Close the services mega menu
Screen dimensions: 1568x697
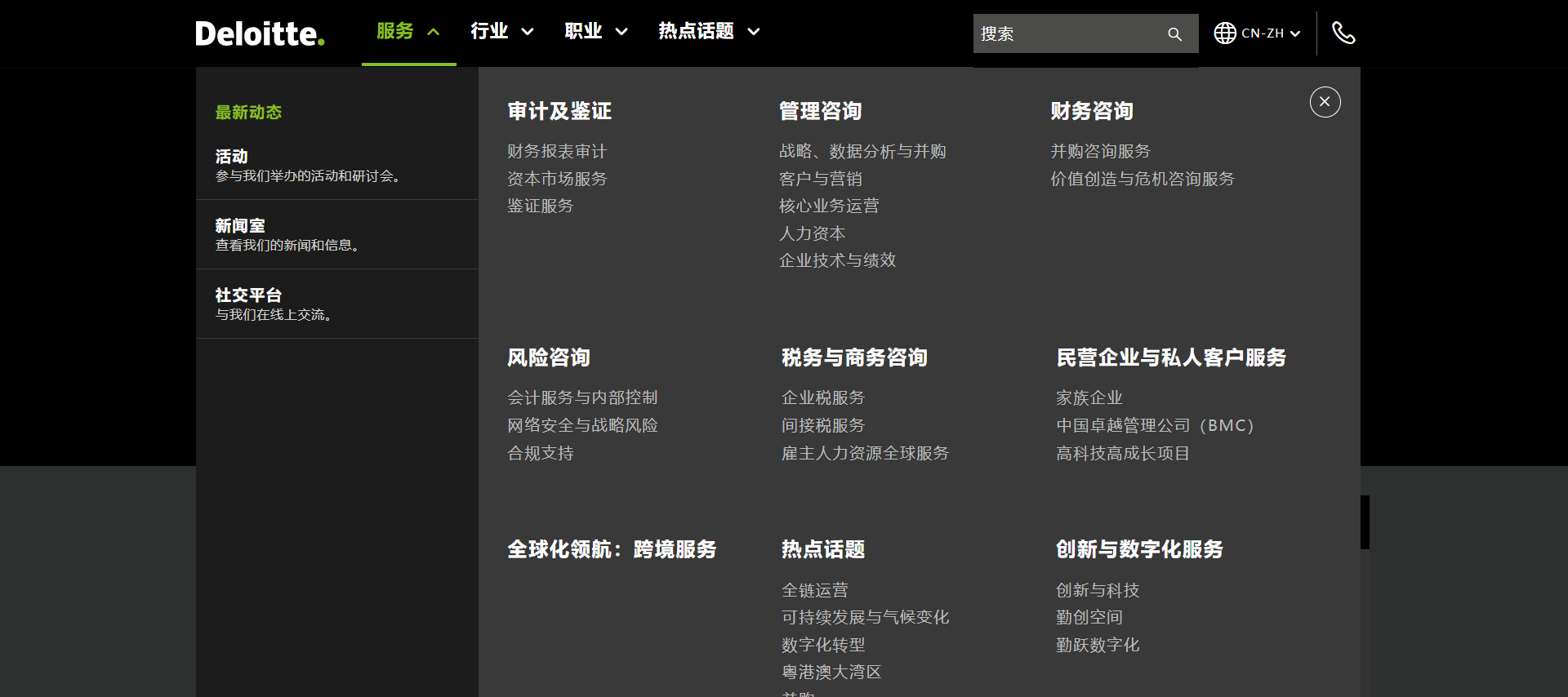pos(1325,102)
